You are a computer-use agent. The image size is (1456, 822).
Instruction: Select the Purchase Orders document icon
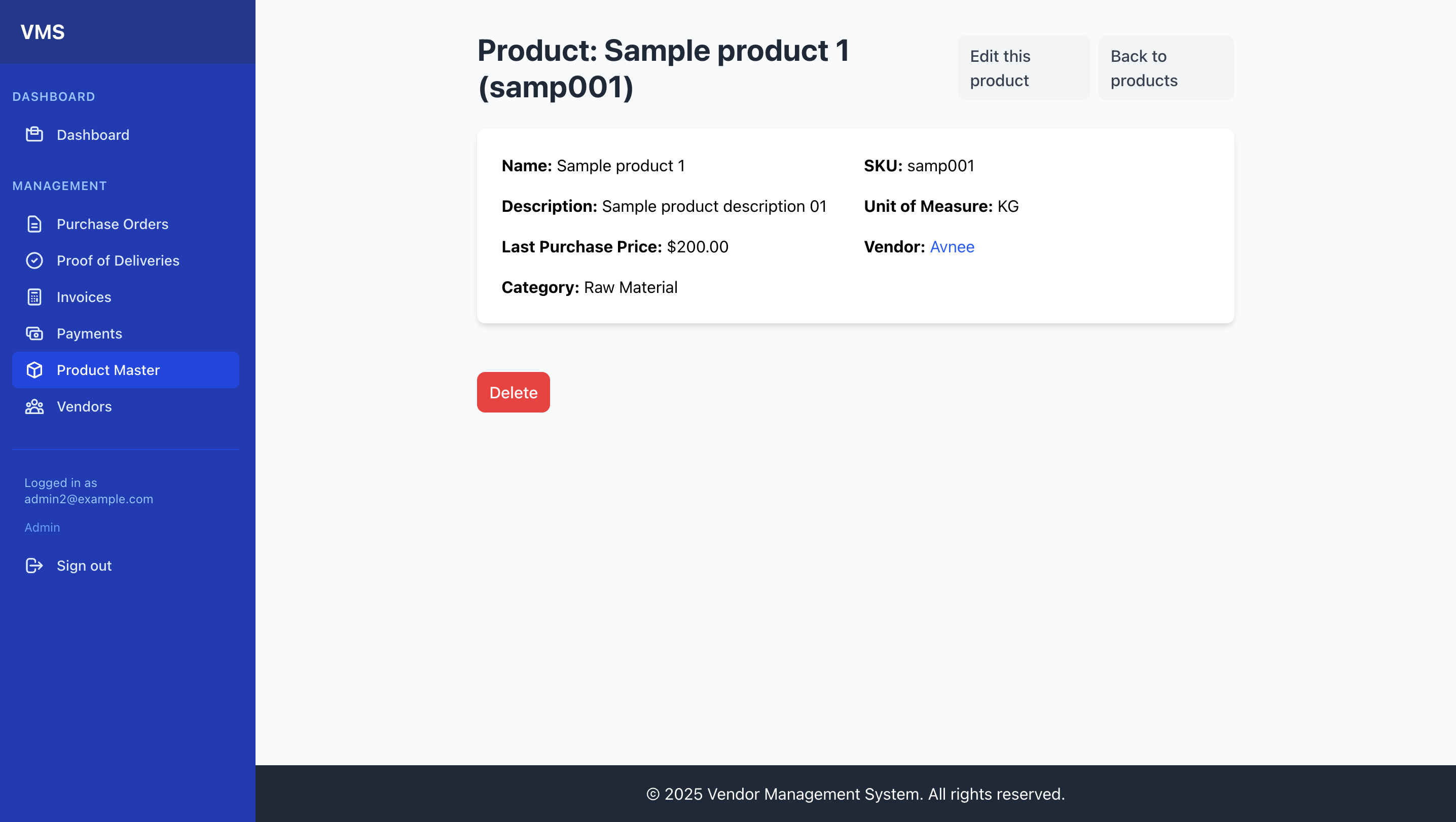(34, 223)
